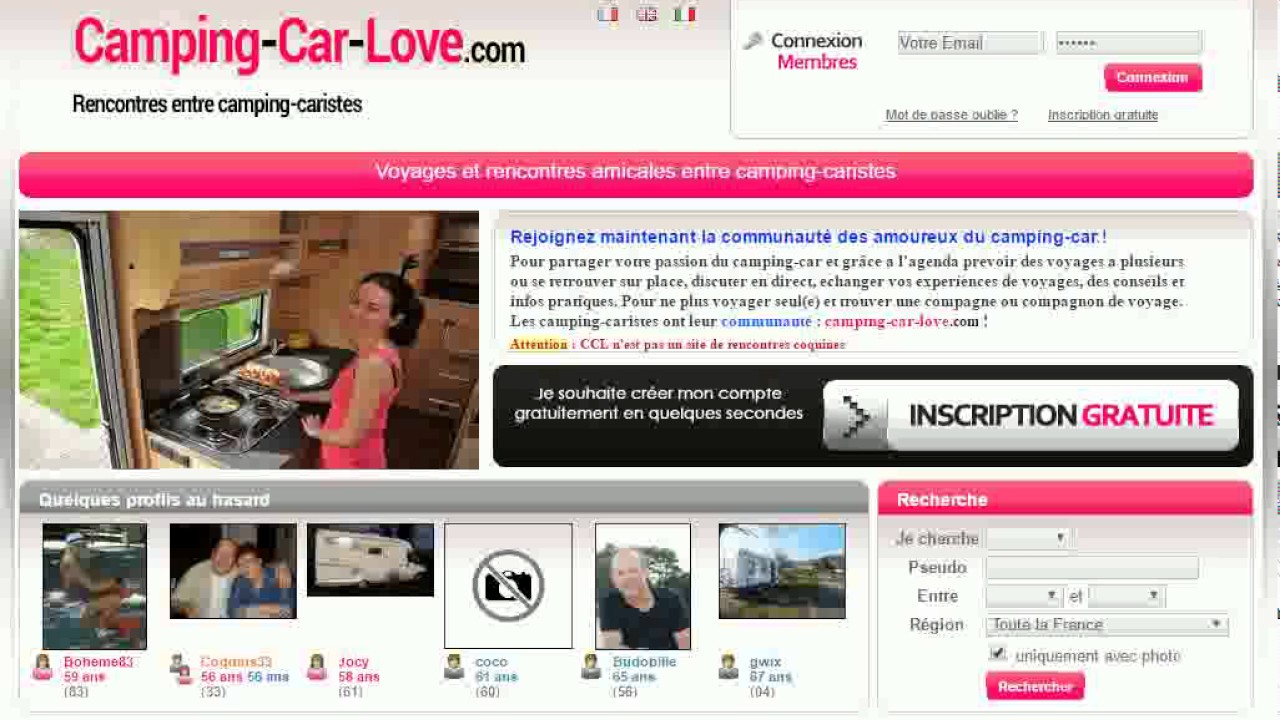Click 'Rejoignez maintenant la communauté' heading
Screen dimensions: 1280x720
808,238
